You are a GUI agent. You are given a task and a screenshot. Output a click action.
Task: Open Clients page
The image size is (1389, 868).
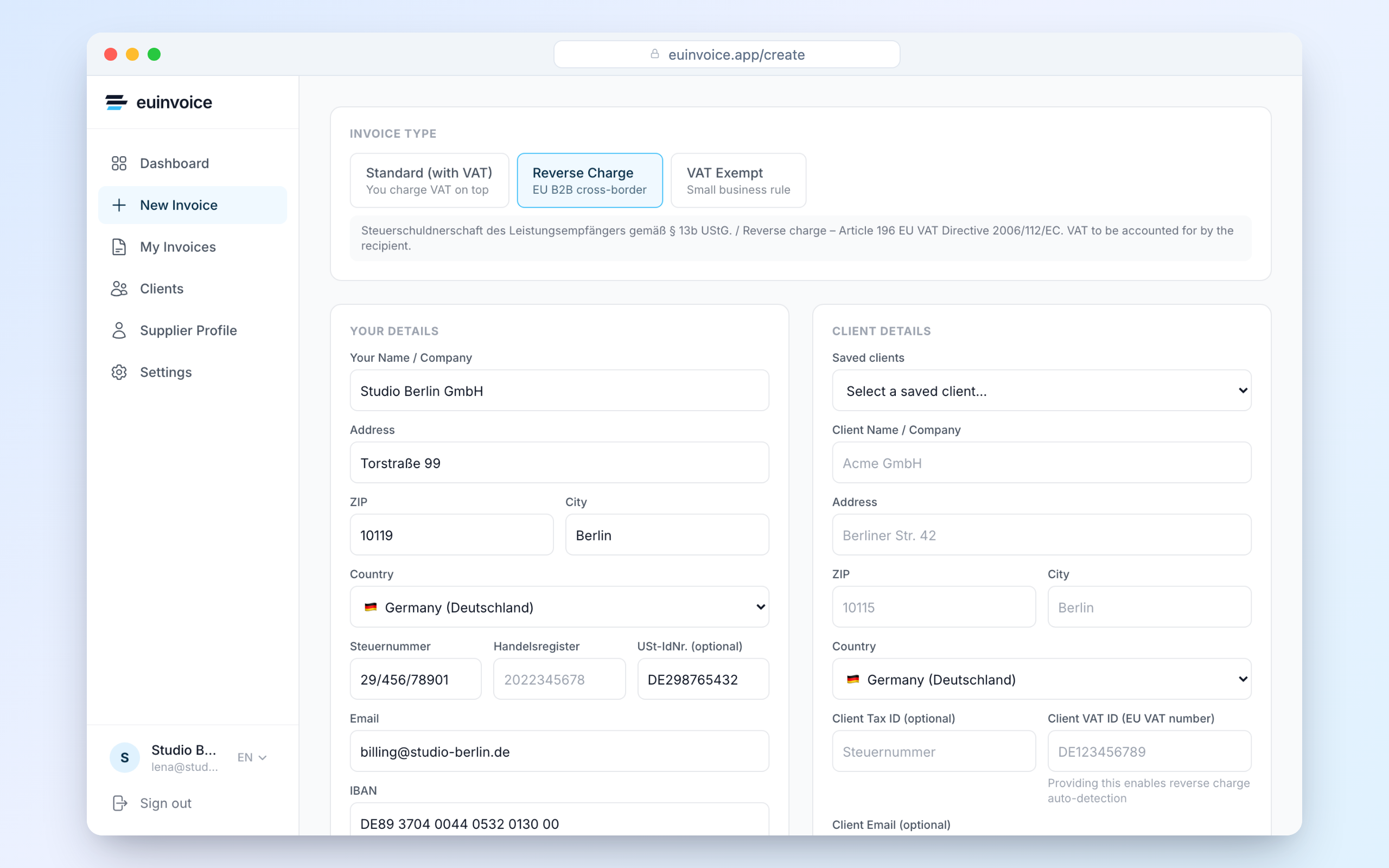[x=193, y=289]
